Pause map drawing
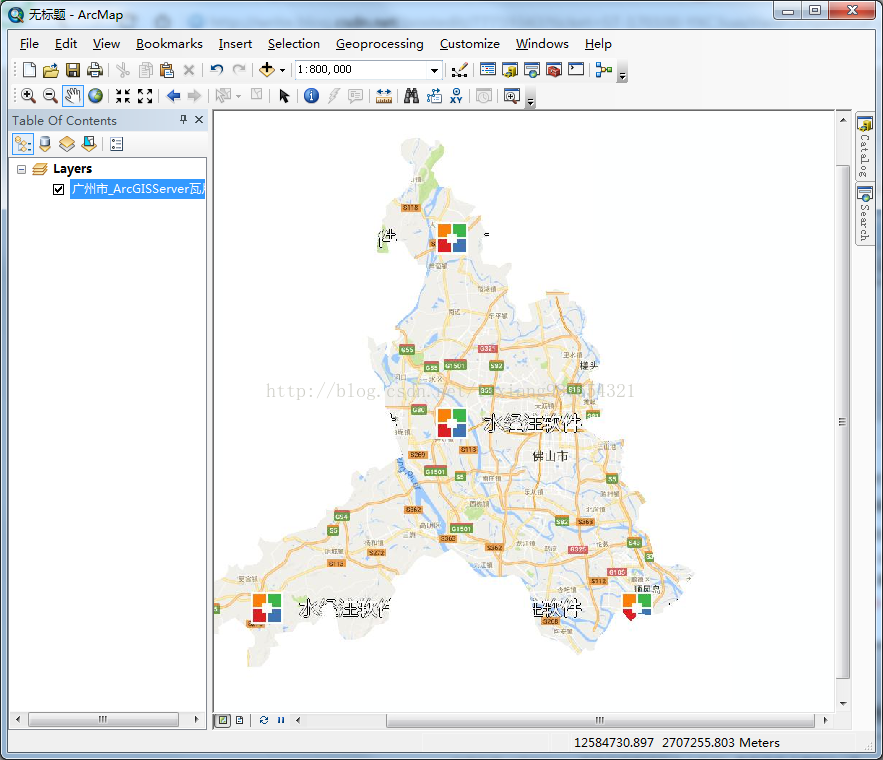The width and height of the screenshot is (883, 760). click(281, 720)
